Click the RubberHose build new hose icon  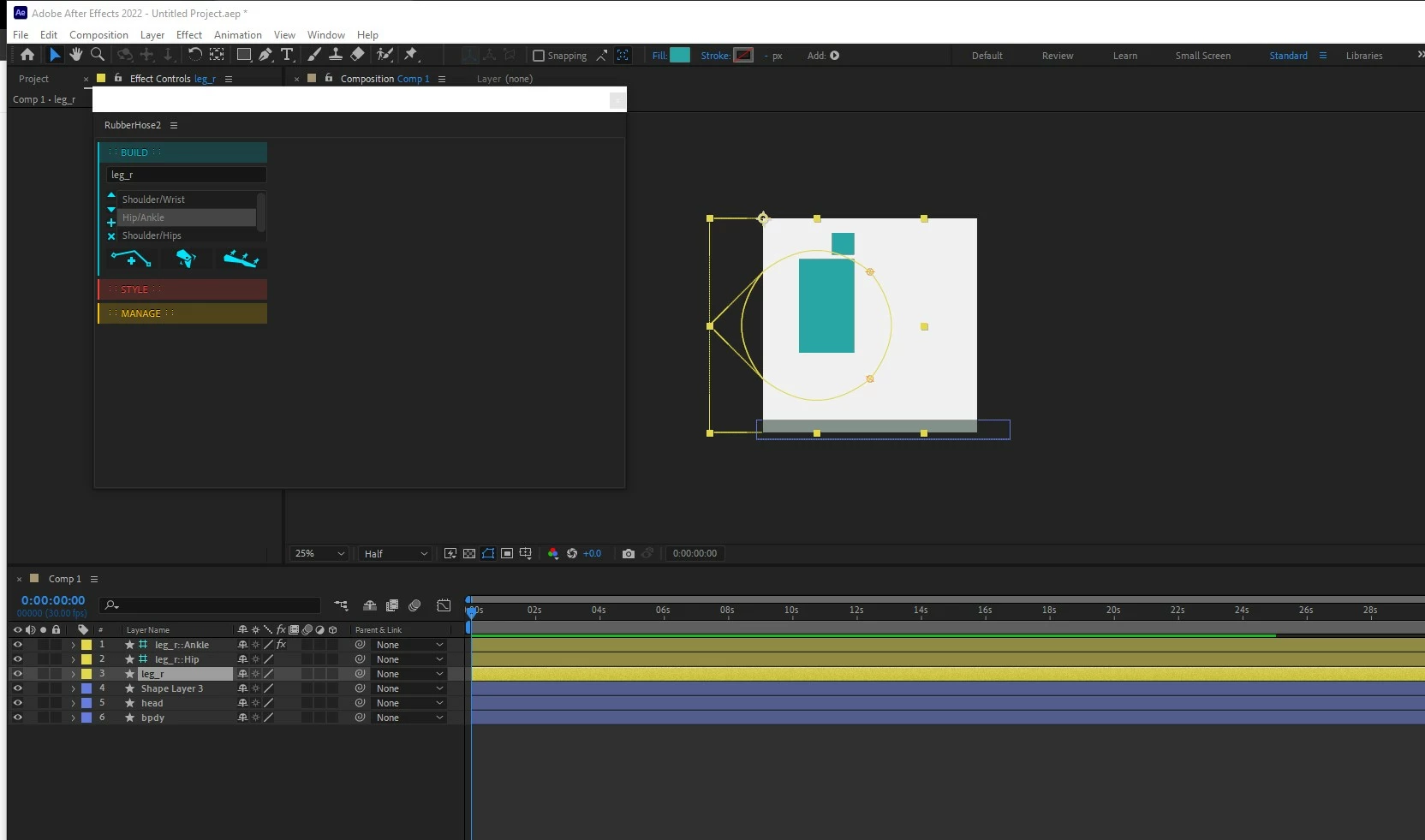click(131, 259)
